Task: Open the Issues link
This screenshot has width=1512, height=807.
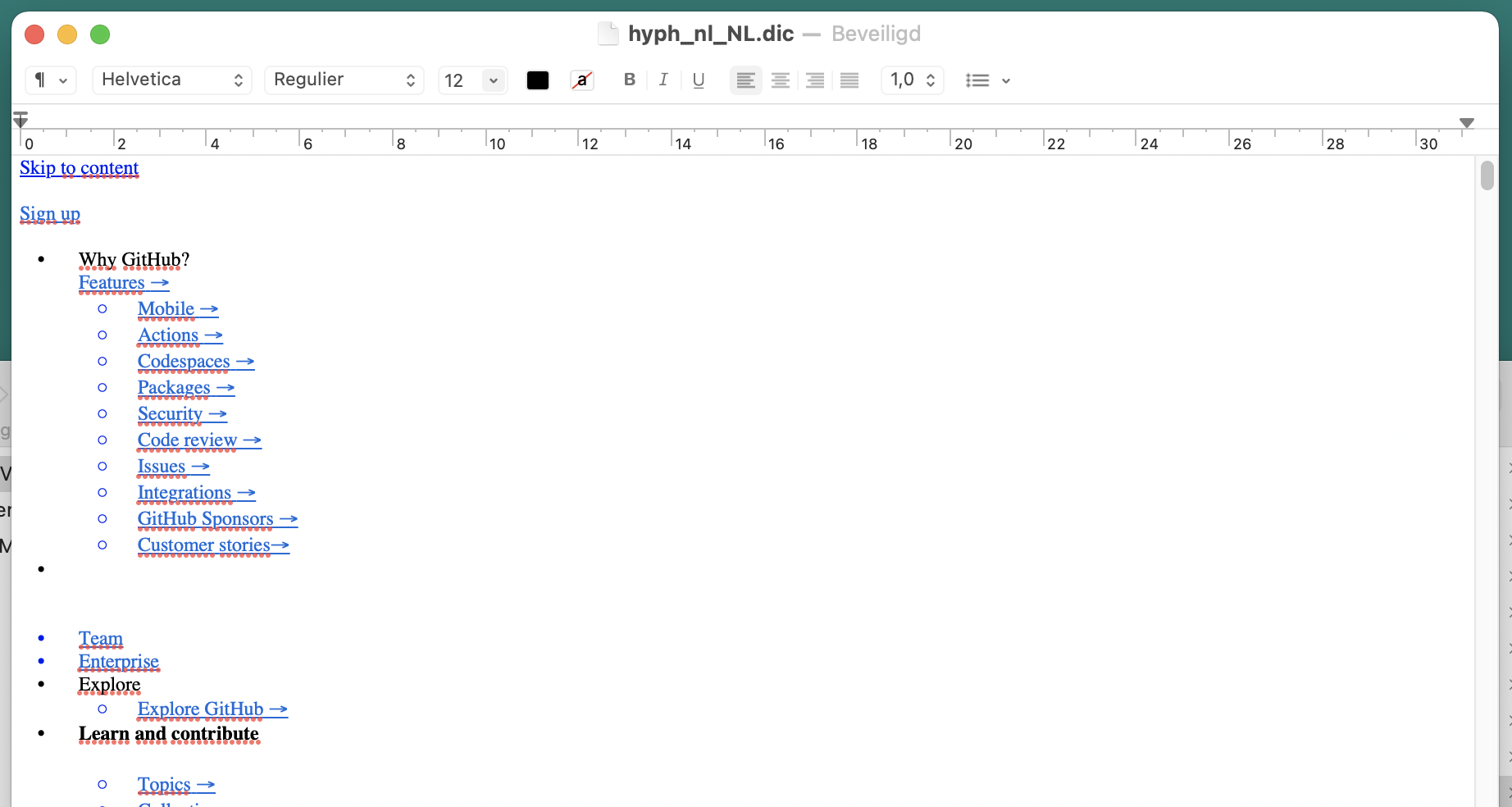Action: click(174, 467)
